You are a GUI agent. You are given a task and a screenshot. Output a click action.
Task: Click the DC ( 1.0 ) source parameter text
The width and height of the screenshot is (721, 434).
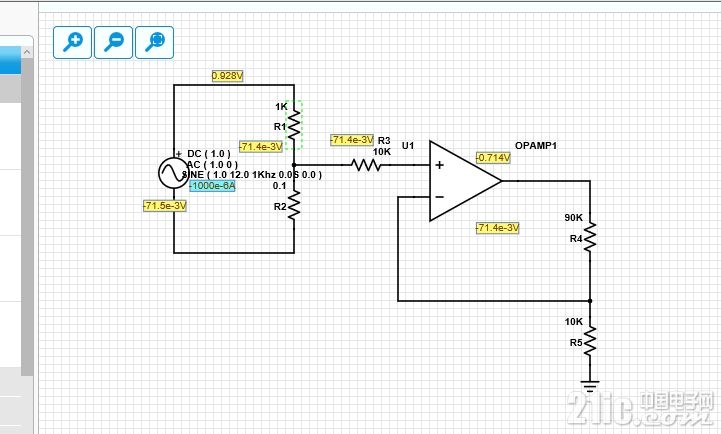[209, 154]
